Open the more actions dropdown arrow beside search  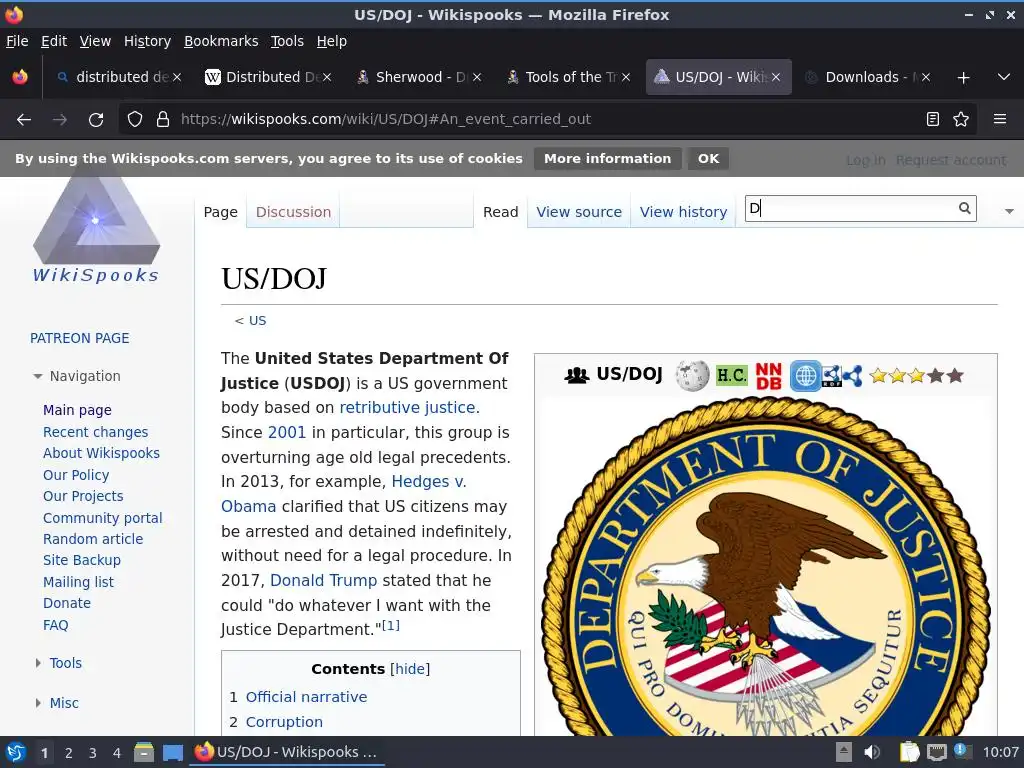(x=1009, y=211)
